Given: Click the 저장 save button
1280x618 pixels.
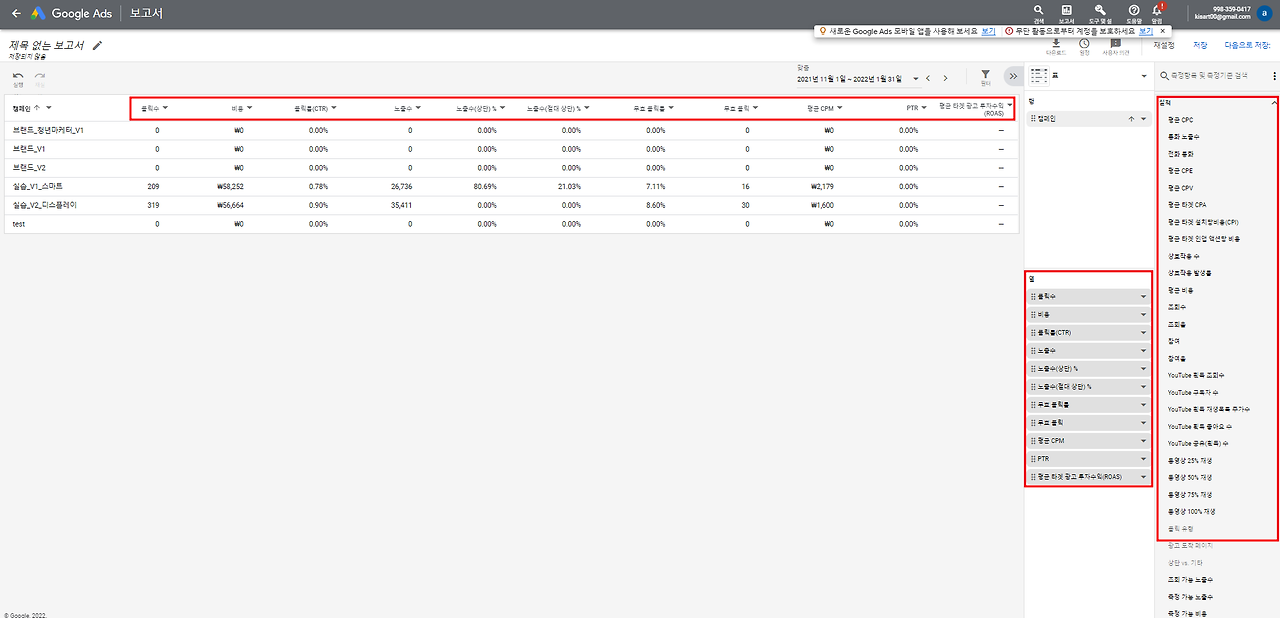Looking at the screenshot, I should click(x=1201, y=45).
